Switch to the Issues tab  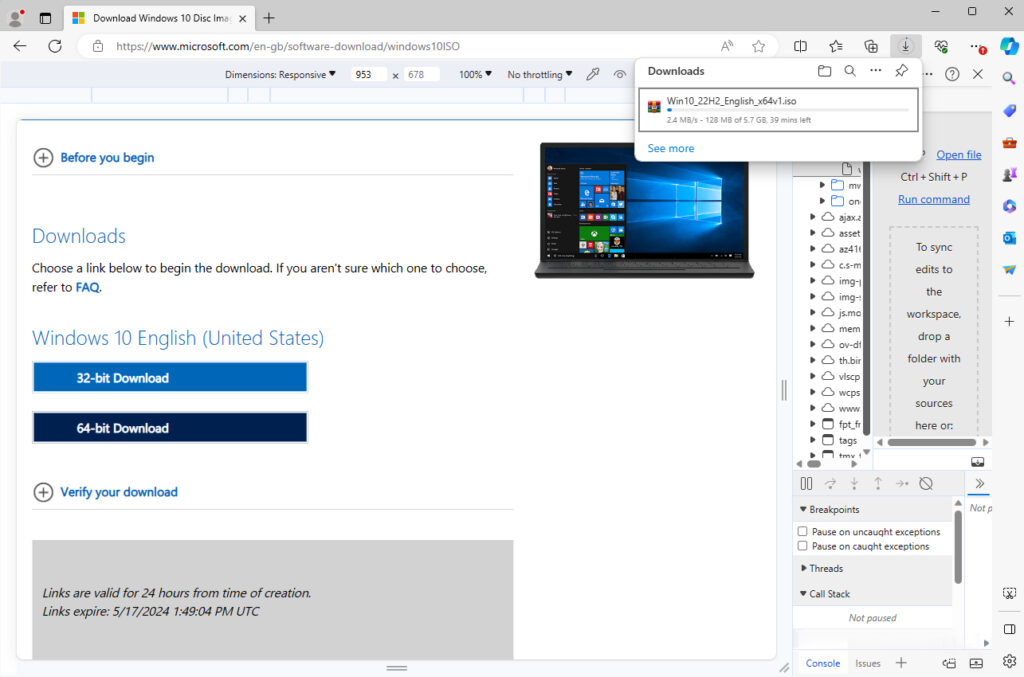click(x=867, y=662)
